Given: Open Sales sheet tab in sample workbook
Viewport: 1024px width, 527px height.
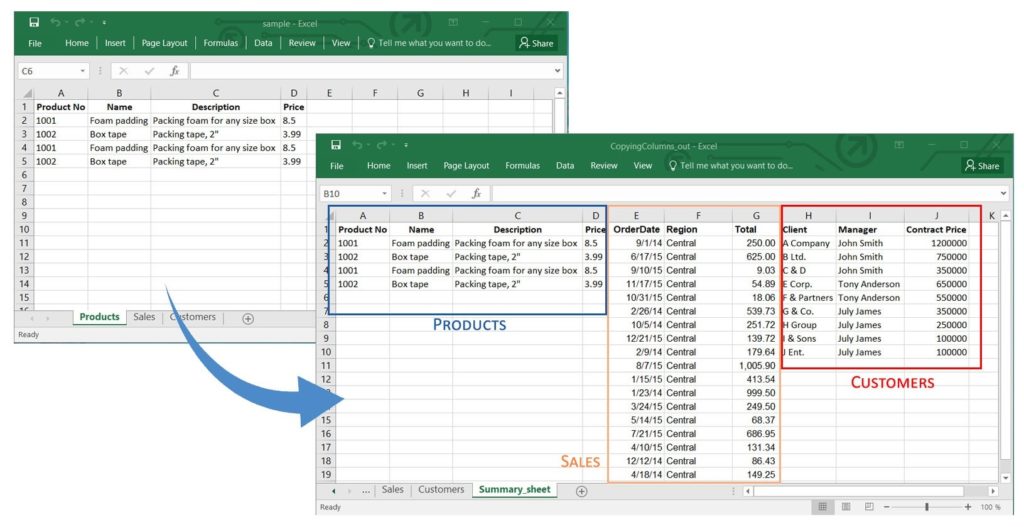Looking at the screenshot, I should (144, 317).
